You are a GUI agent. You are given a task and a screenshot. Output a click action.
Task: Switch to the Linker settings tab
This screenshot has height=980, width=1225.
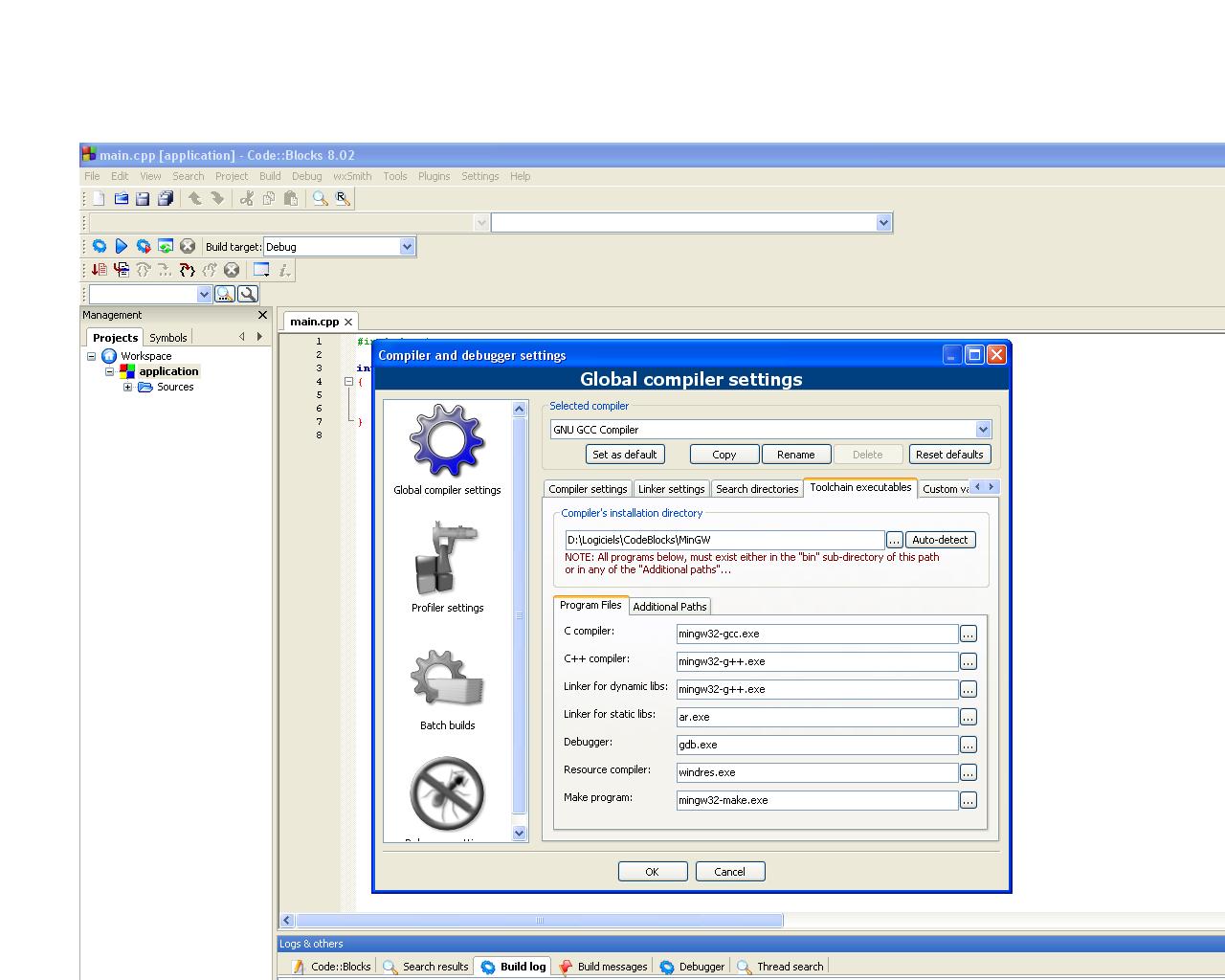[671, 489]
